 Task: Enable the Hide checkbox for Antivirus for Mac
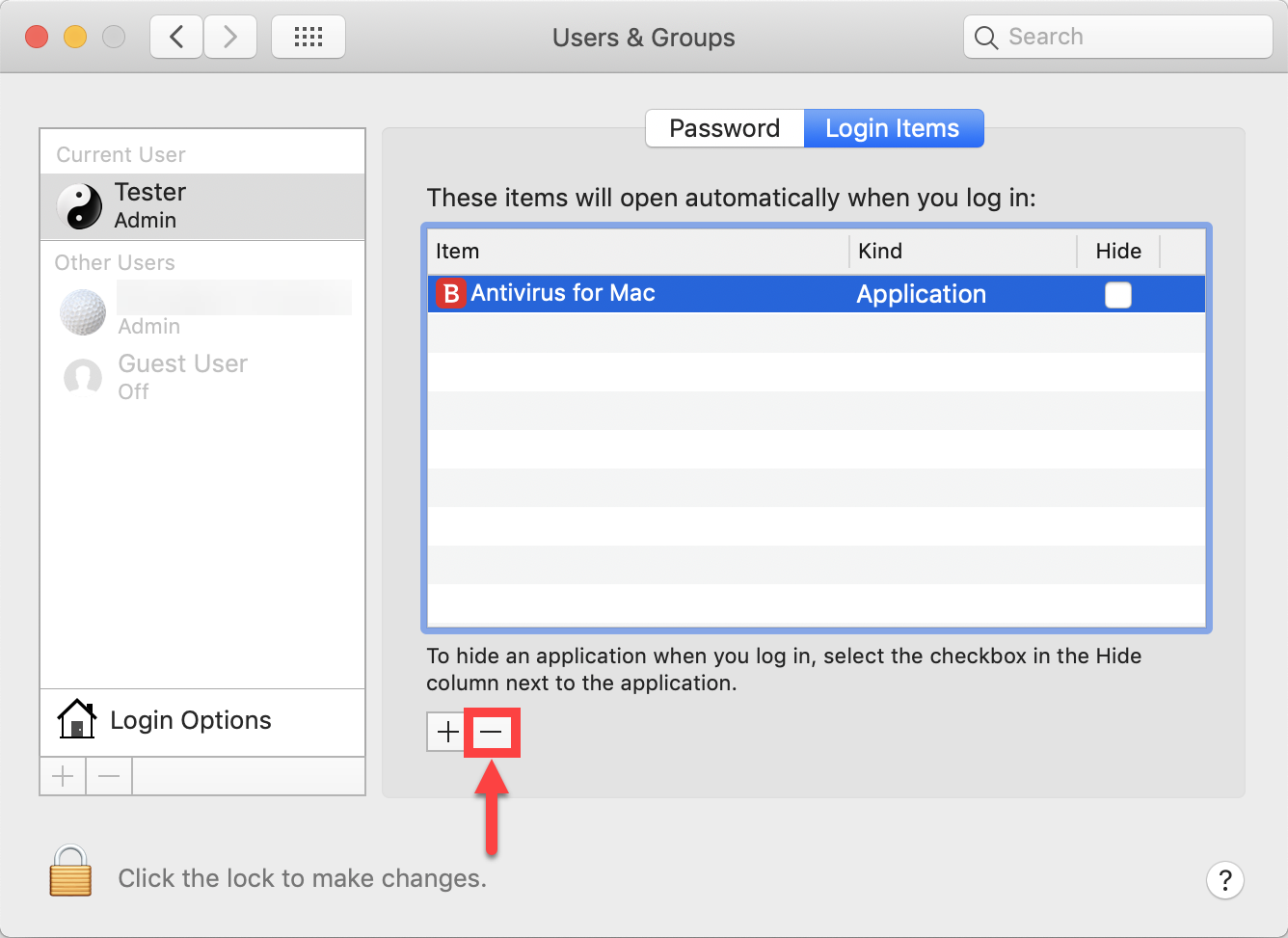point(1117,295)
